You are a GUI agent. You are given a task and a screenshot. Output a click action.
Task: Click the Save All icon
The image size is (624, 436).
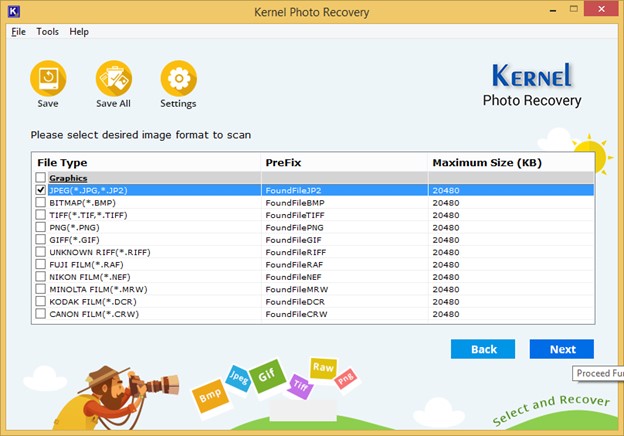pyautogui.click(x=113, y=78)
